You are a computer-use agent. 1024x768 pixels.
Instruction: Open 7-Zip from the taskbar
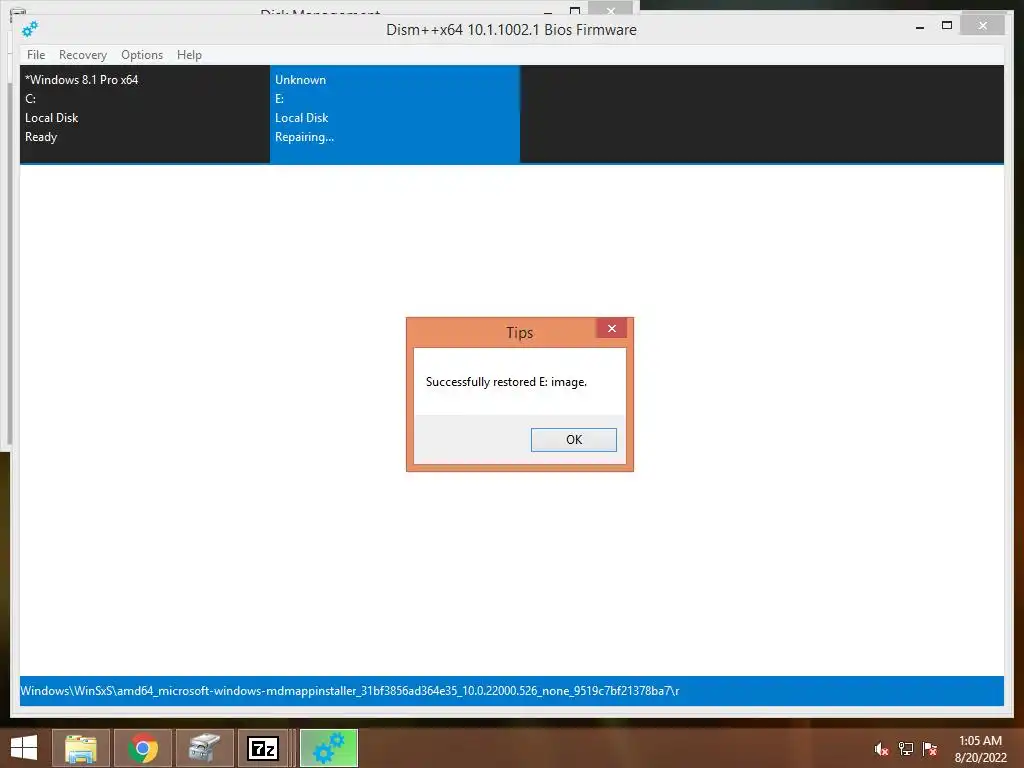coord(263,748)
